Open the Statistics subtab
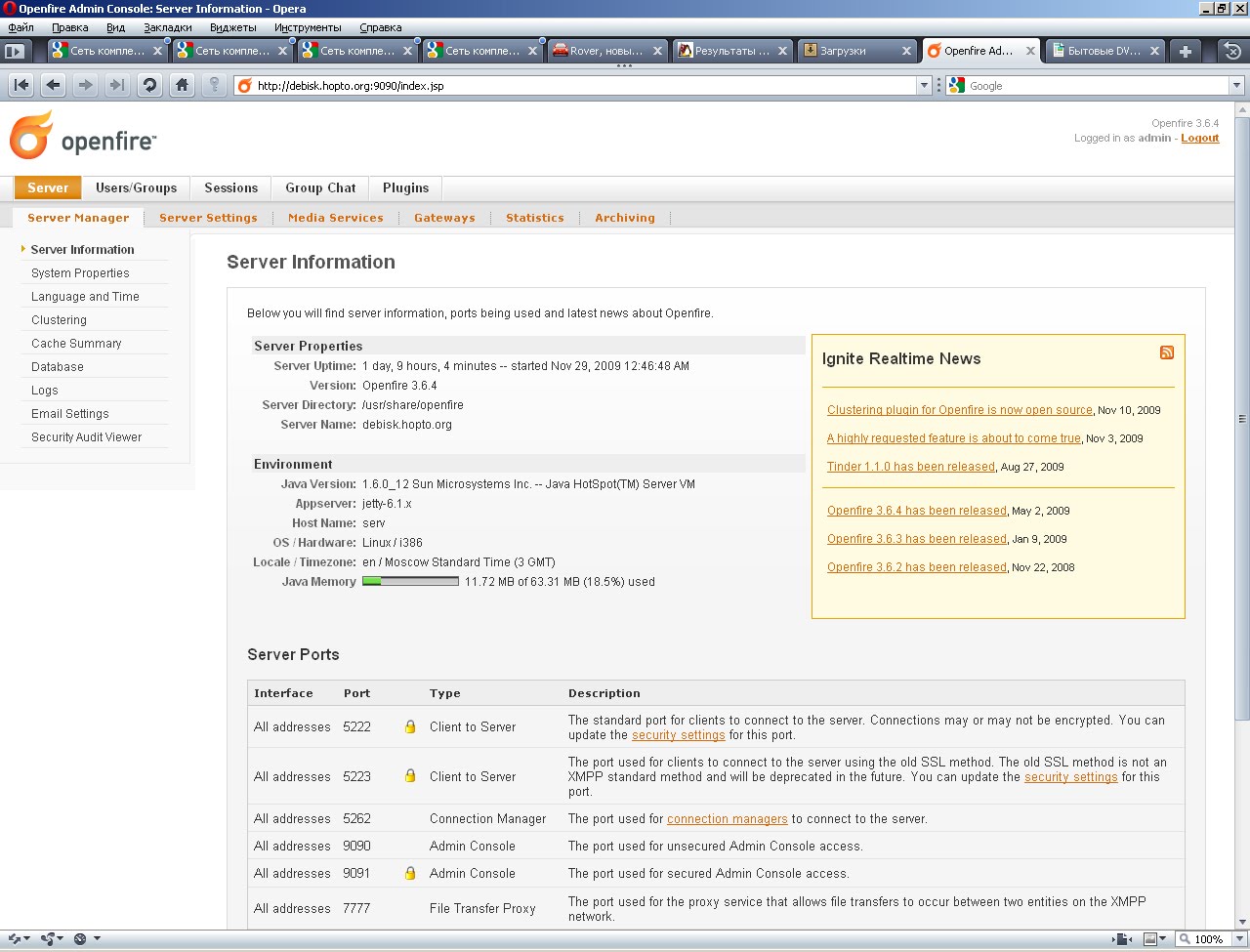The image size is (1250, 952). [534, 218]
